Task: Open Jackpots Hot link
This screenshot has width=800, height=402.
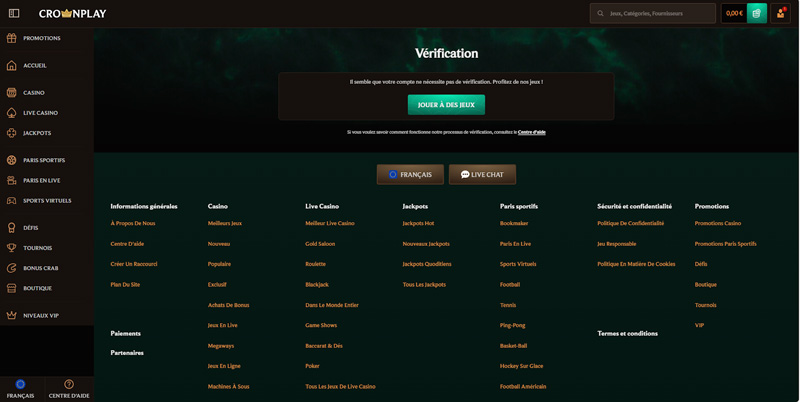Action: tap(418, 223)
